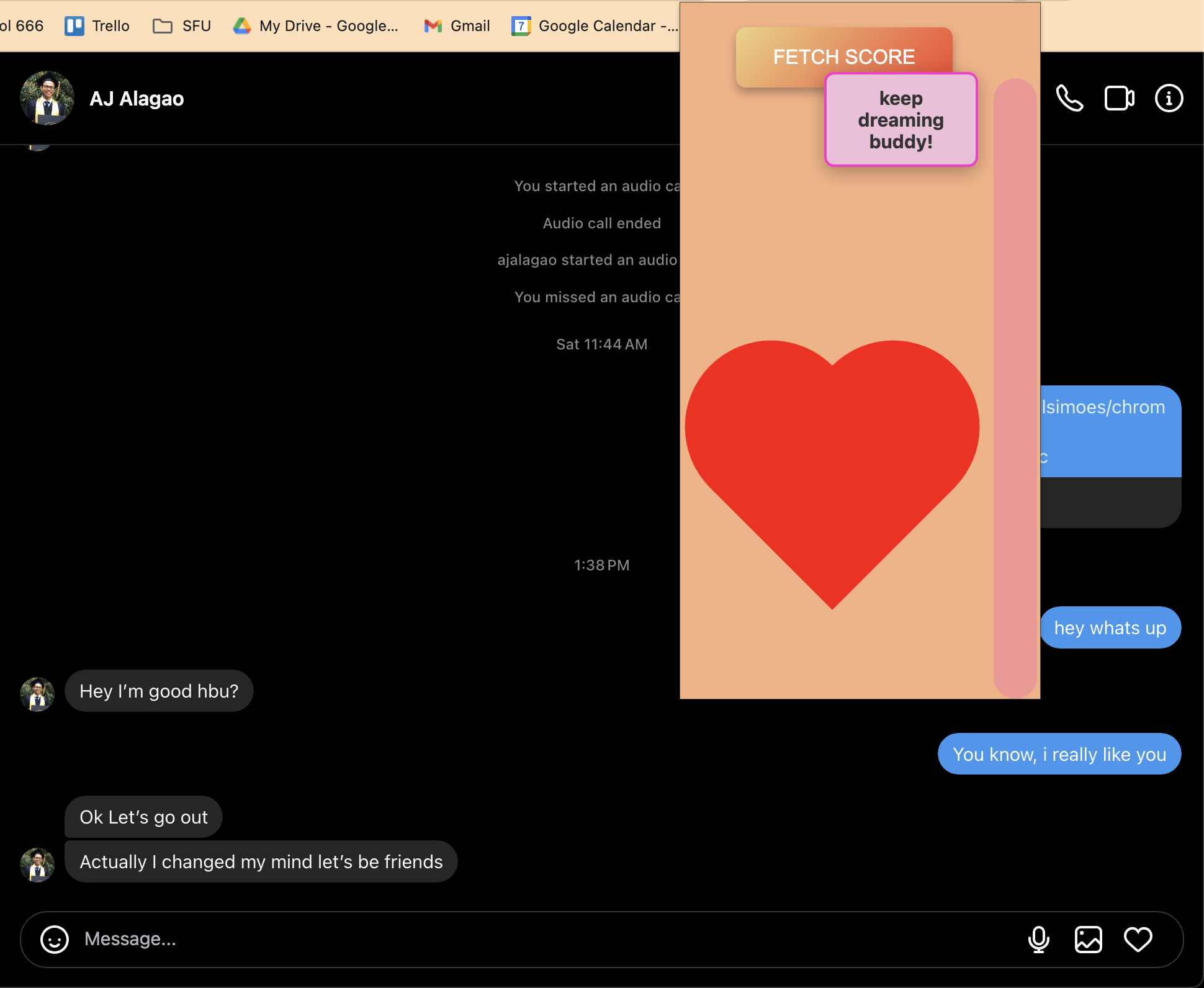
Task: Open conversation info icon
Action: pyautogui.click(x=1169, y=98)
